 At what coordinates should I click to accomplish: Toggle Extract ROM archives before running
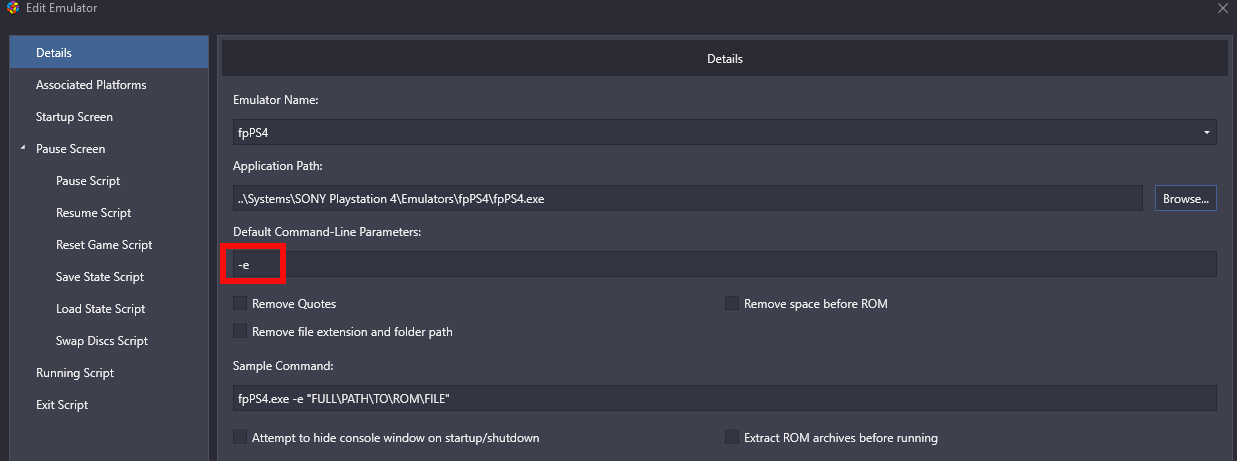(x=732, y=437)
